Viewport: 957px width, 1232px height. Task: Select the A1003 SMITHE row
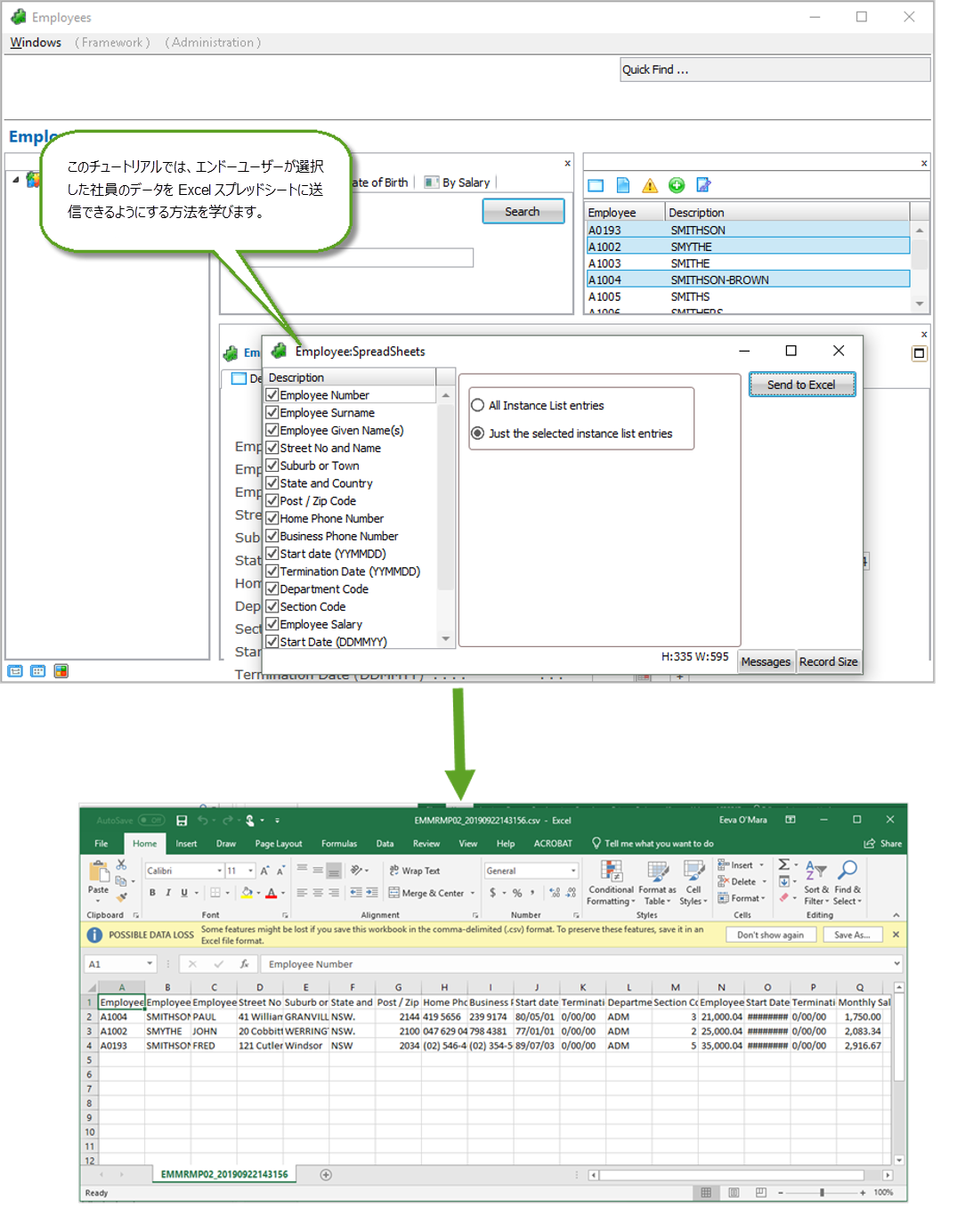(x=747, y=263)
